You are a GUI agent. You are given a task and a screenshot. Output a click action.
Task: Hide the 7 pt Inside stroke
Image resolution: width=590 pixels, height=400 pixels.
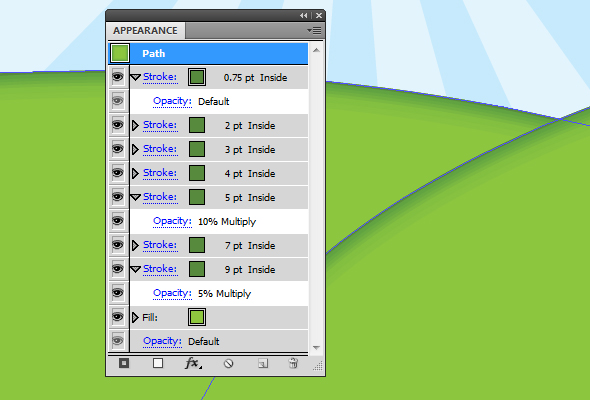point(118,245)
